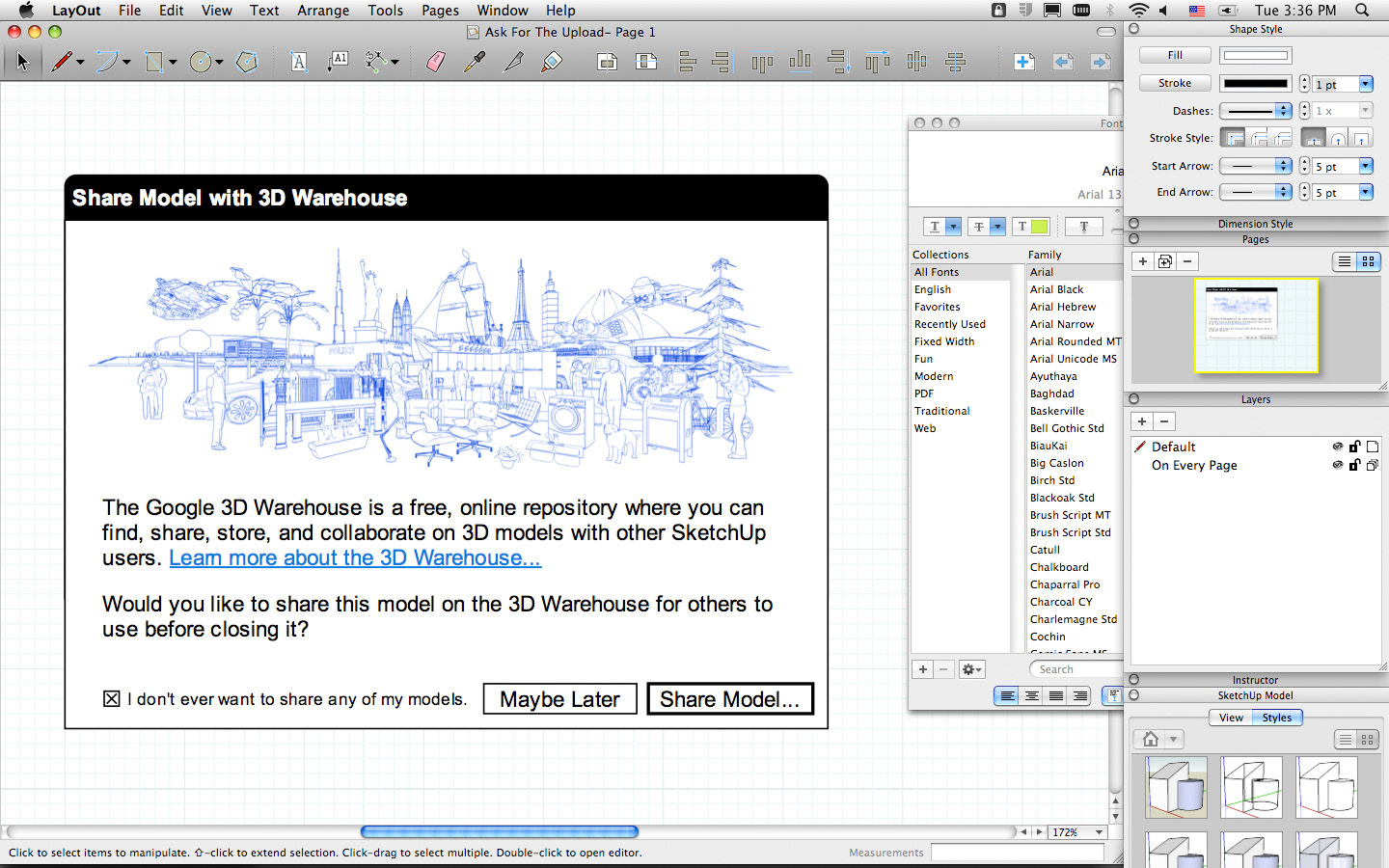This screenshot has width=1389, height=868.
Task: Select Arial Black font family
Action: [1056, 289]
